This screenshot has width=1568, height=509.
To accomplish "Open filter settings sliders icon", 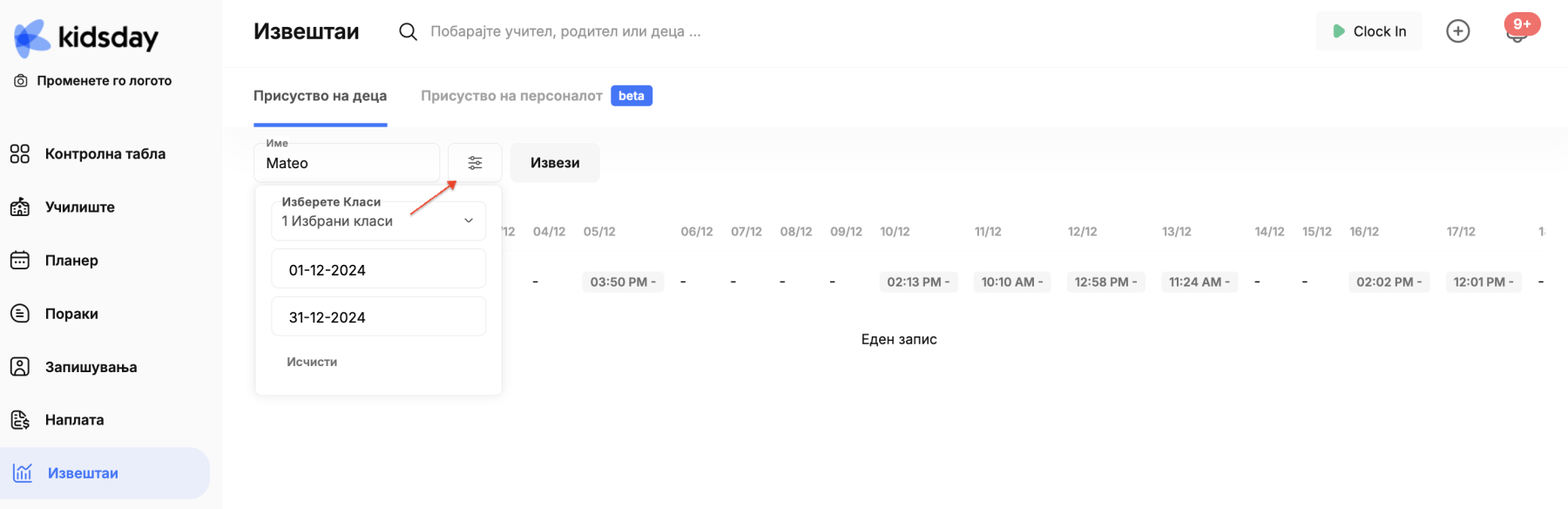I will [475, 163].
